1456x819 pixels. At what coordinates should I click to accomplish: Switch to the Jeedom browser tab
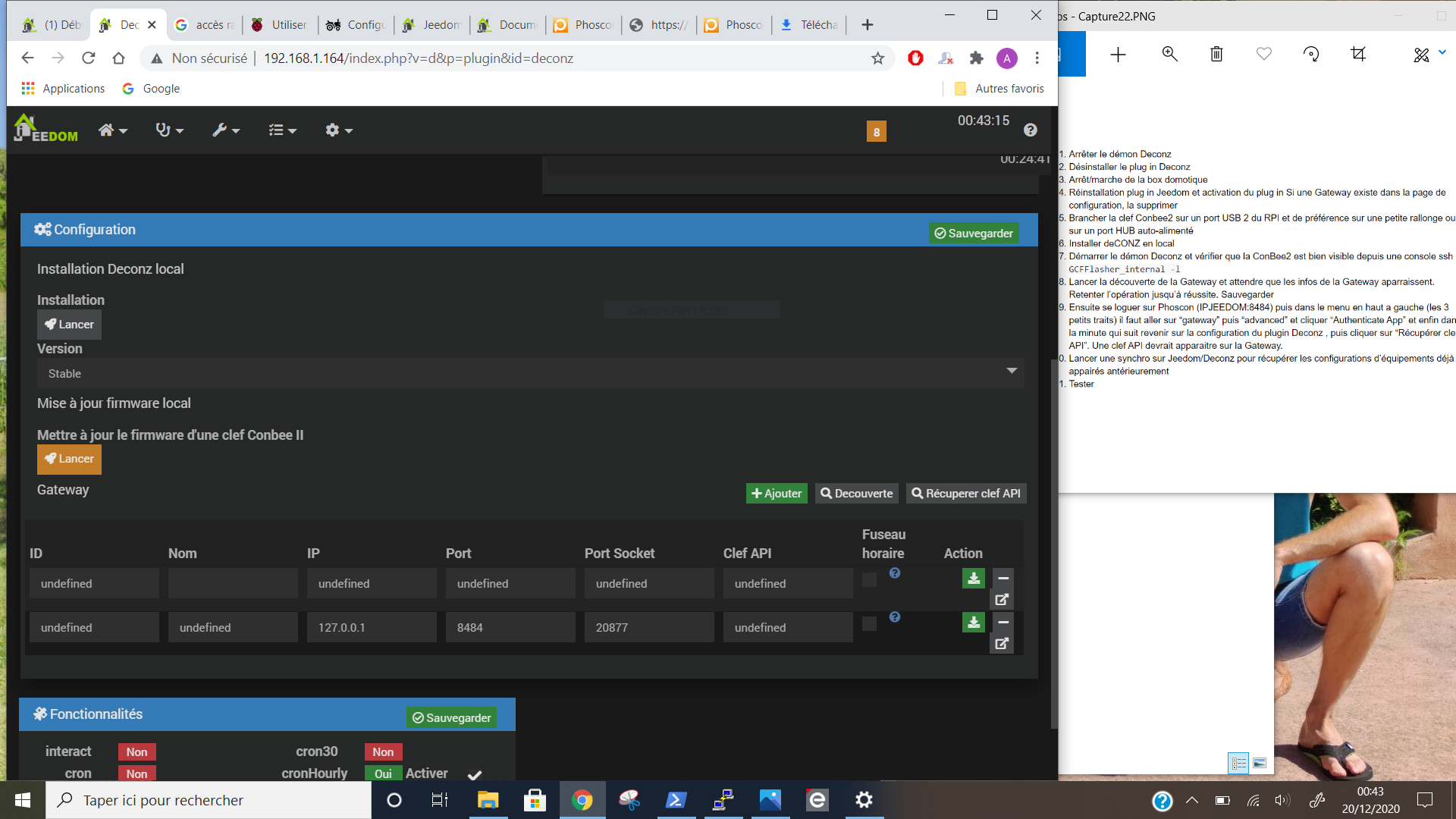pyautogui.click(x=432, y=25)
